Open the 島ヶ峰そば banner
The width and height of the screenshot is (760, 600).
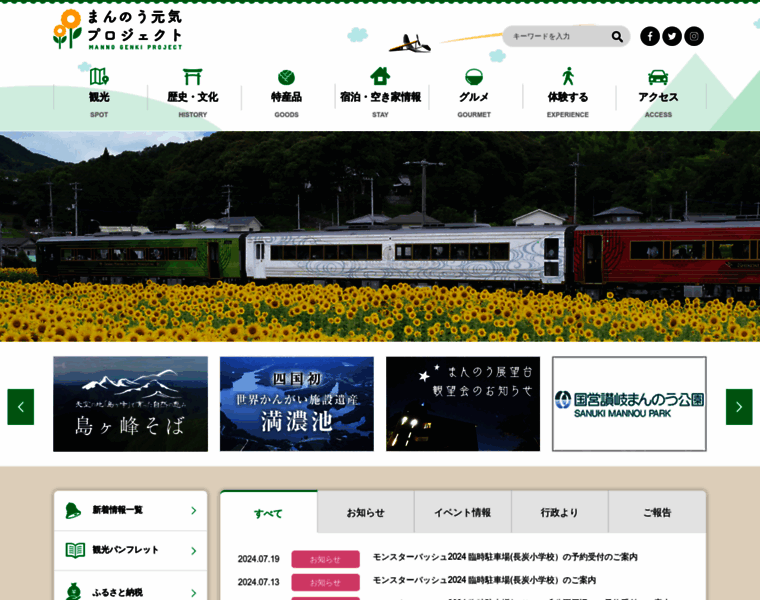130,404
